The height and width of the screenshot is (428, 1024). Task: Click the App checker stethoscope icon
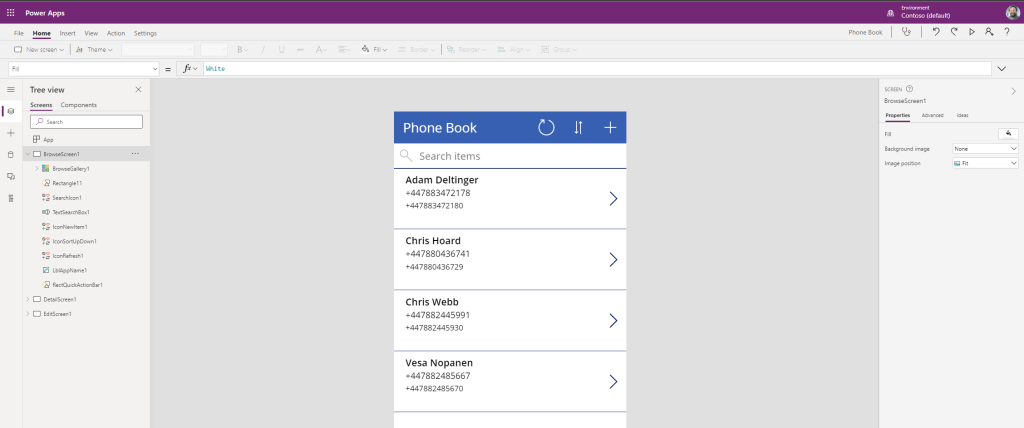pyautogui.click(x=906, y=32)
